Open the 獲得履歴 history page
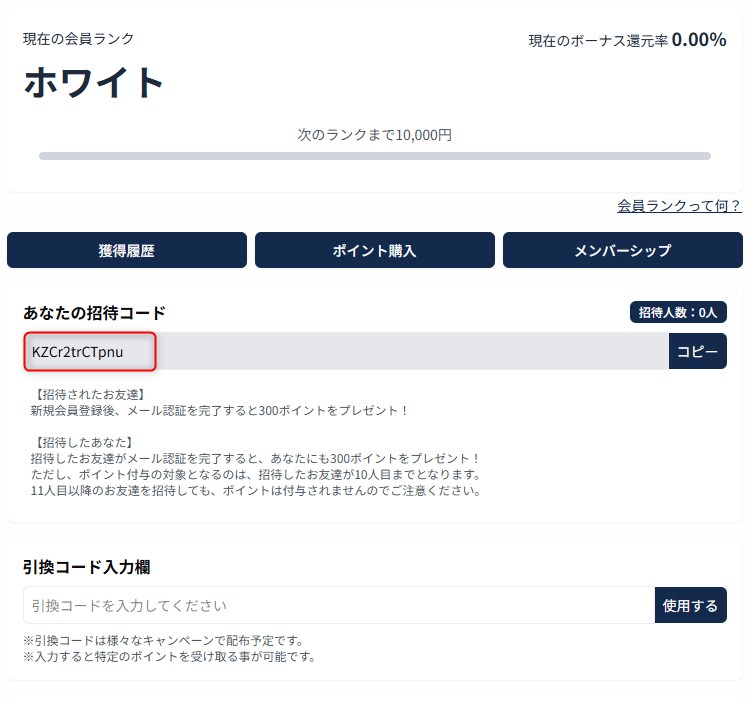The height and width of the screenshot is (702, 750). 126,250
